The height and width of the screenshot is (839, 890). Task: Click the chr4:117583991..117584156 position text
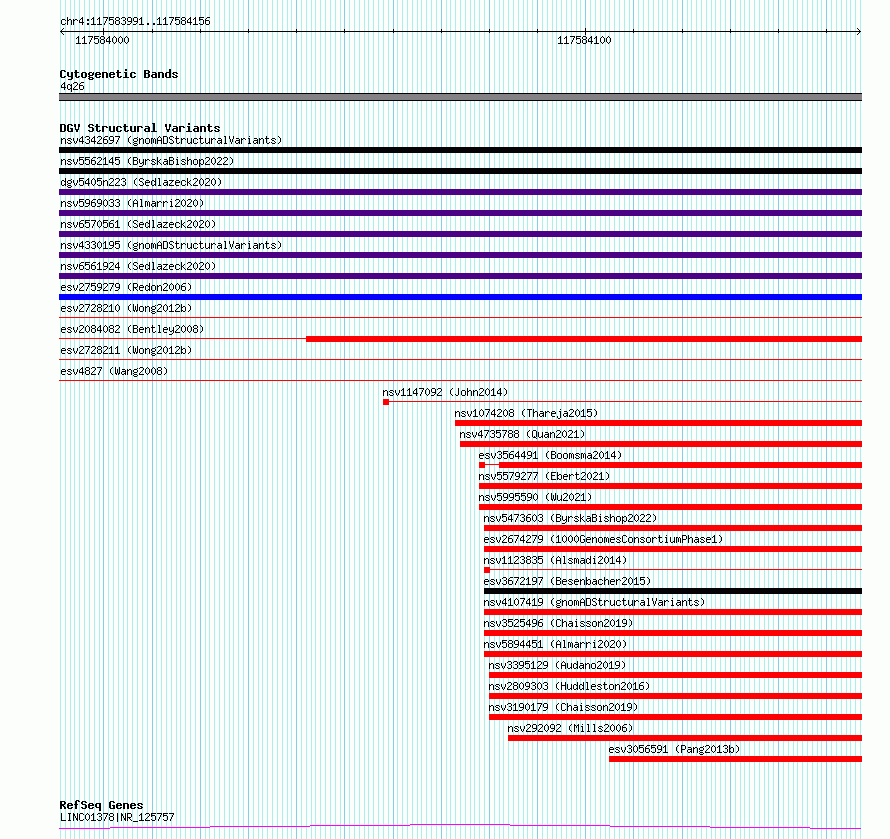[135, 22]
